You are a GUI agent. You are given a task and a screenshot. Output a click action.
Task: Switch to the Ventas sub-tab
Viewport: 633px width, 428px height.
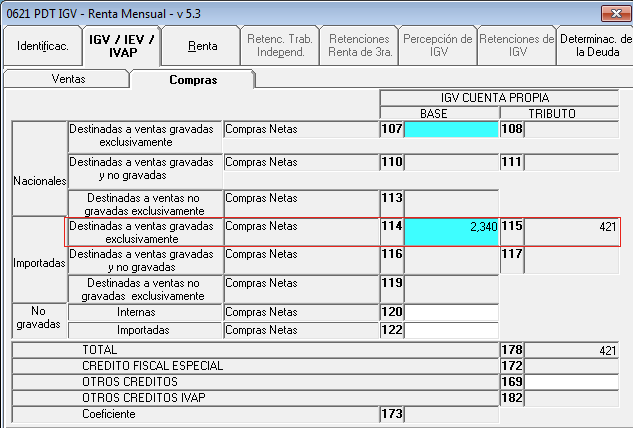[67, 79]
